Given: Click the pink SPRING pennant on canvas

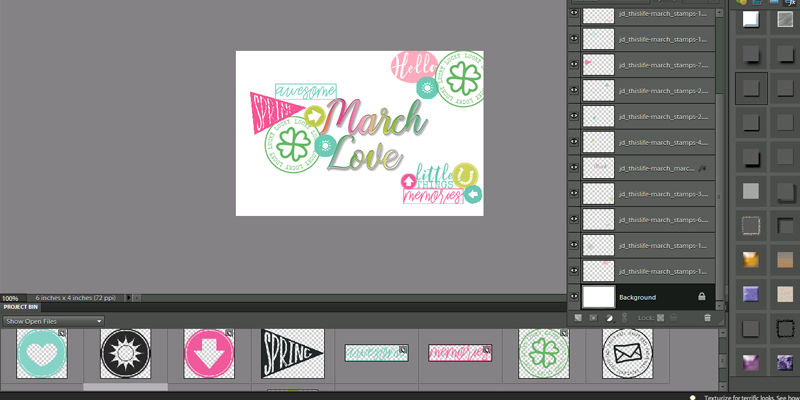Looking at the screenshot, I should (276, 113).
